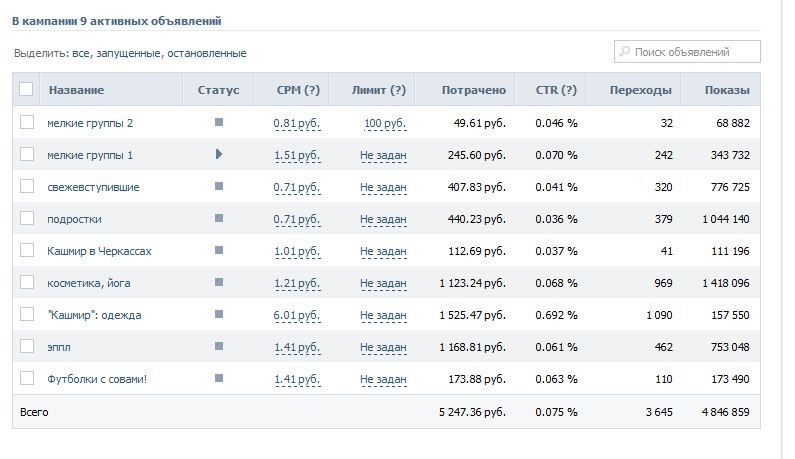Edit the 6.01 руб. CPM of Кашмир: одежда
Image resolution: width=795 pixels, height=459 pixels.
pos(297,315)
